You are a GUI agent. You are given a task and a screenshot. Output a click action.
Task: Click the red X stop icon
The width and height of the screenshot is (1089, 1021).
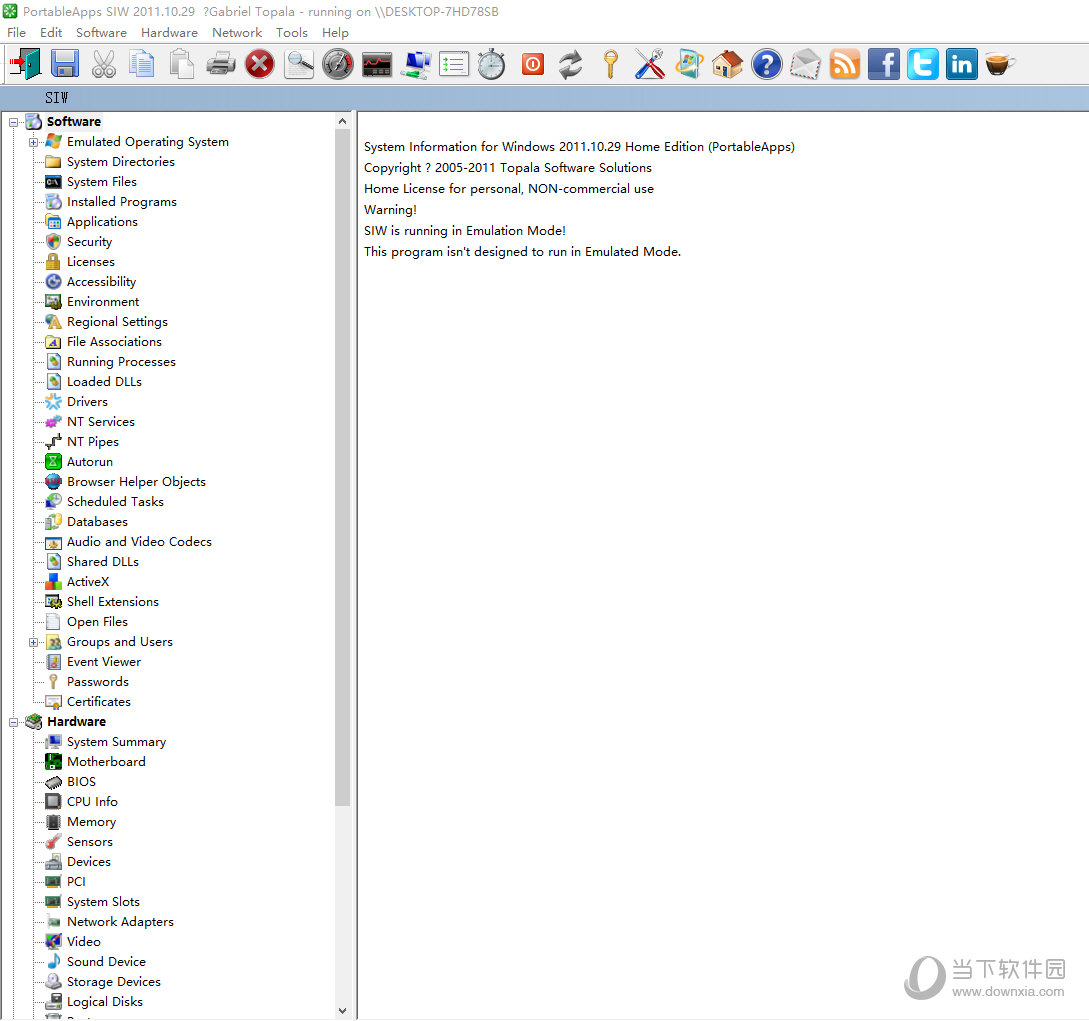(260, 65)
